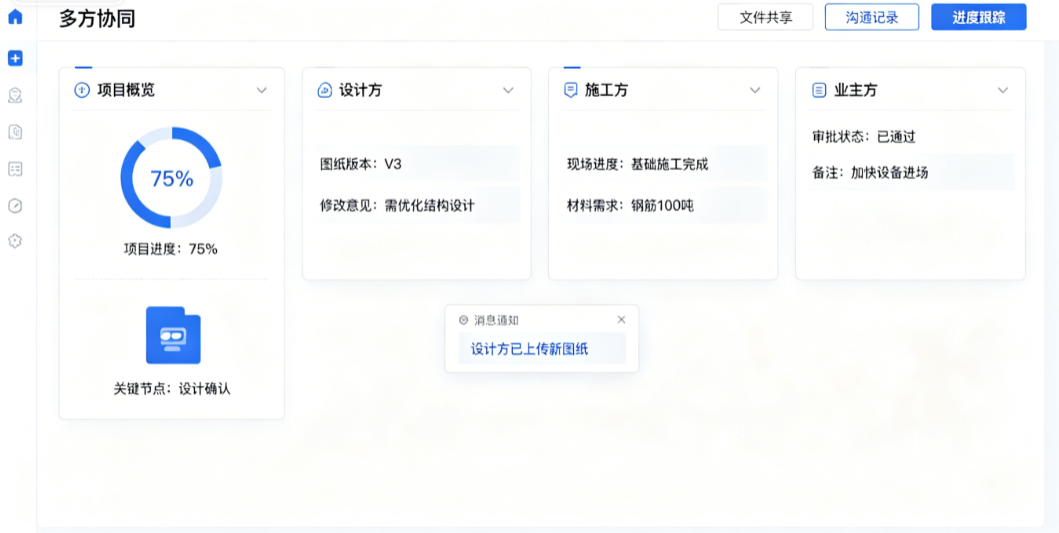Go to home via sidebar house icon
Screen dimensions: 1059x533
(x=15, y=16)
